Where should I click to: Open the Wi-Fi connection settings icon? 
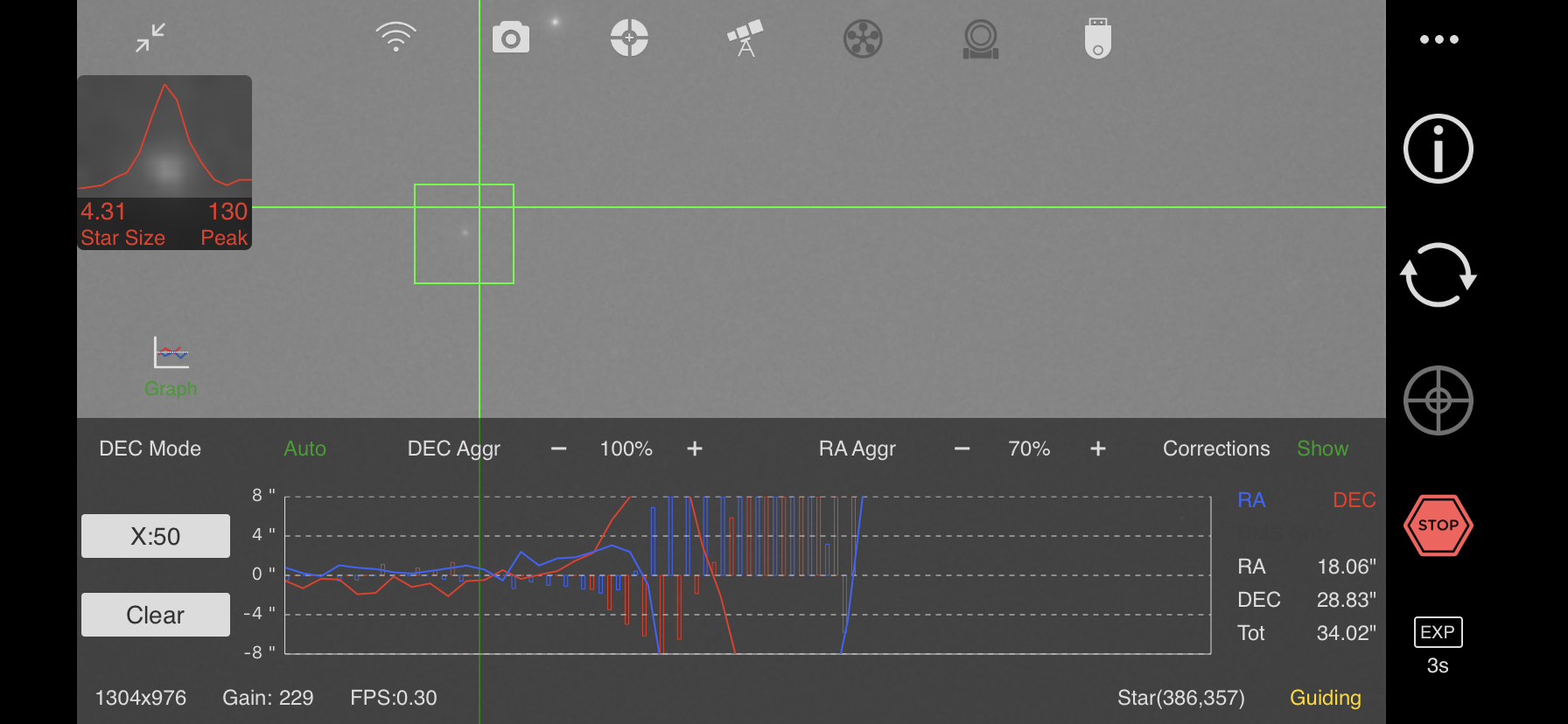[x=395, y=38]
